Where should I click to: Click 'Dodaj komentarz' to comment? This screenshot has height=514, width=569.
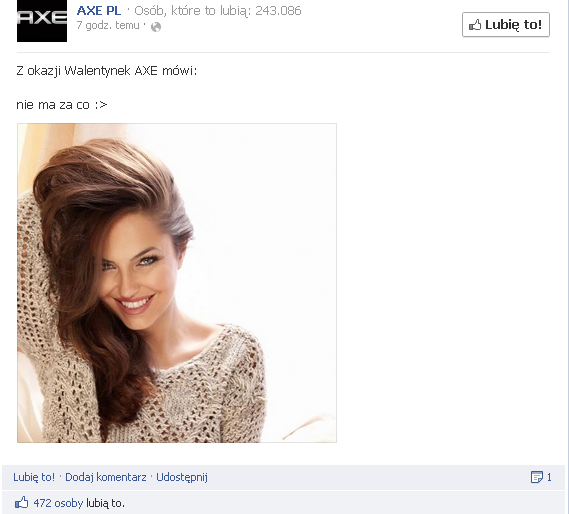click(x=106, y=477)
